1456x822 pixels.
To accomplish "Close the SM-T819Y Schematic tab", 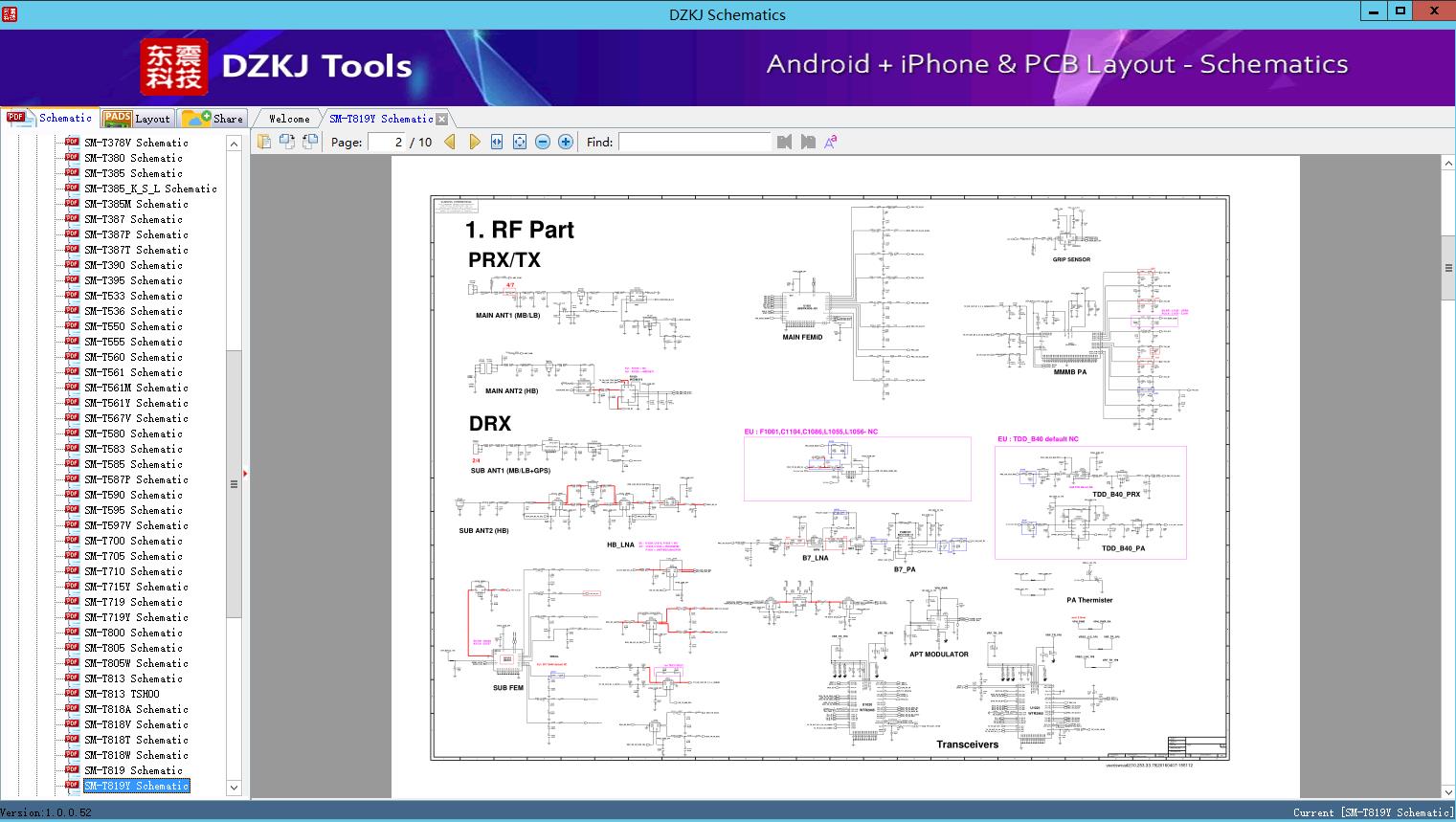I will point(441,119).
